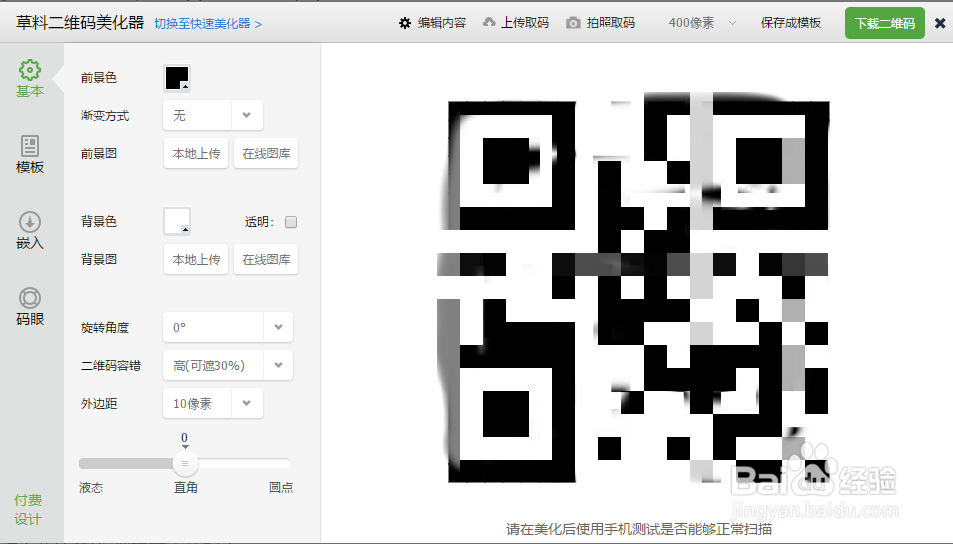Click the 拍照取码 menu text
Screen dimensions: 953x544
(611, 23)
